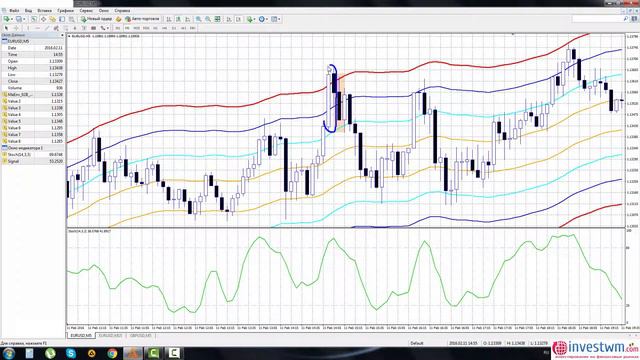The width and height of the screenshot is (640, 360).
Task: Open the Вставка menu
Action: coord(44,10)
